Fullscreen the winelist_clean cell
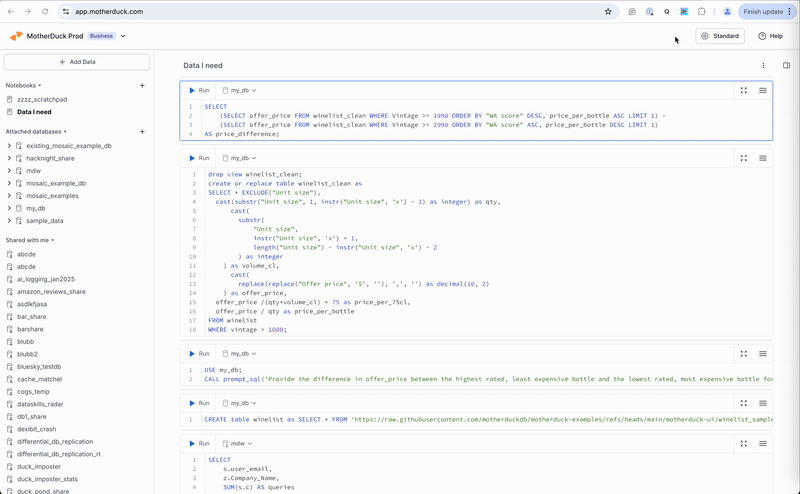 pos(743,158)
